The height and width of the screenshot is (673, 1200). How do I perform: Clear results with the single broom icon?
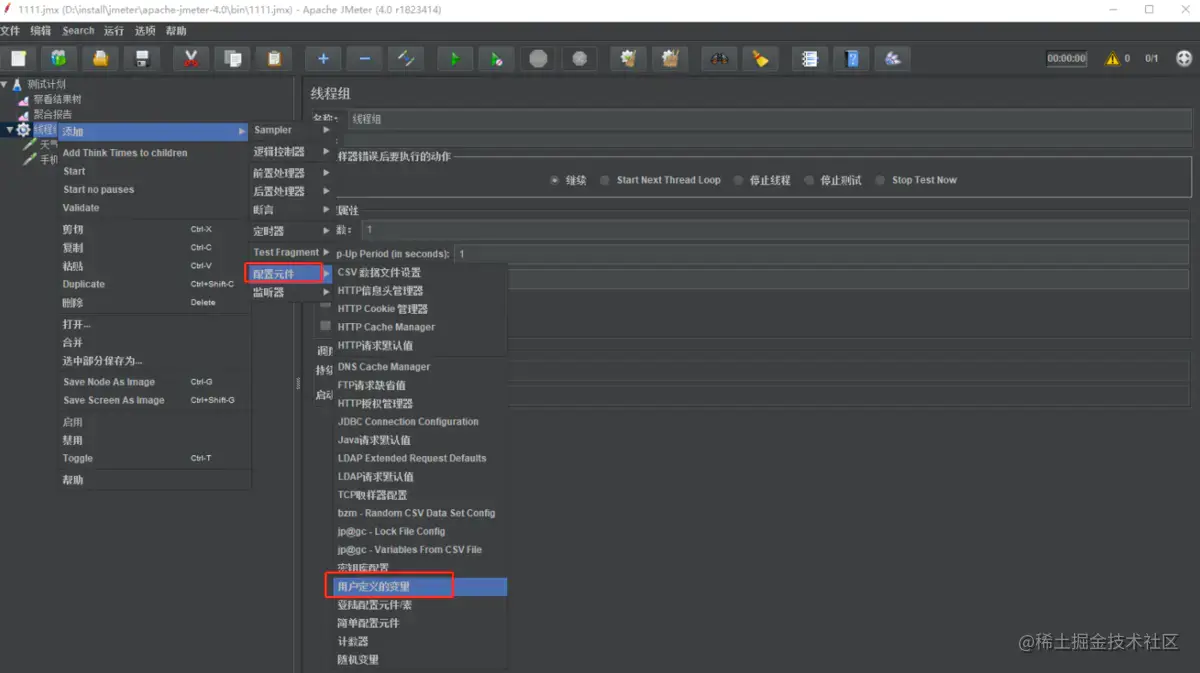tap(628, 58)
